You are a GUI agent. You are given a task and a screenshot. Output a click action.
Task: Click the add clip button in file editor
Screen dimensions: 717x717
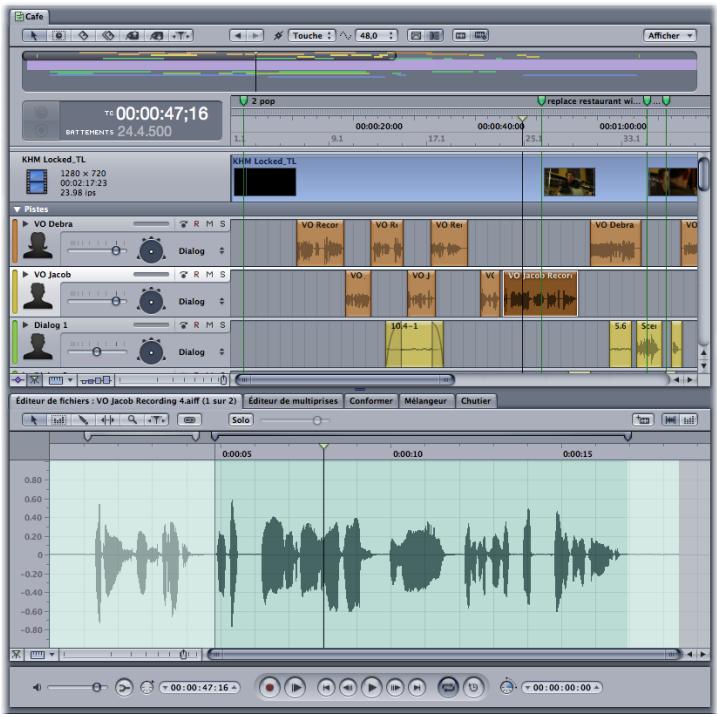coord(643,420)
